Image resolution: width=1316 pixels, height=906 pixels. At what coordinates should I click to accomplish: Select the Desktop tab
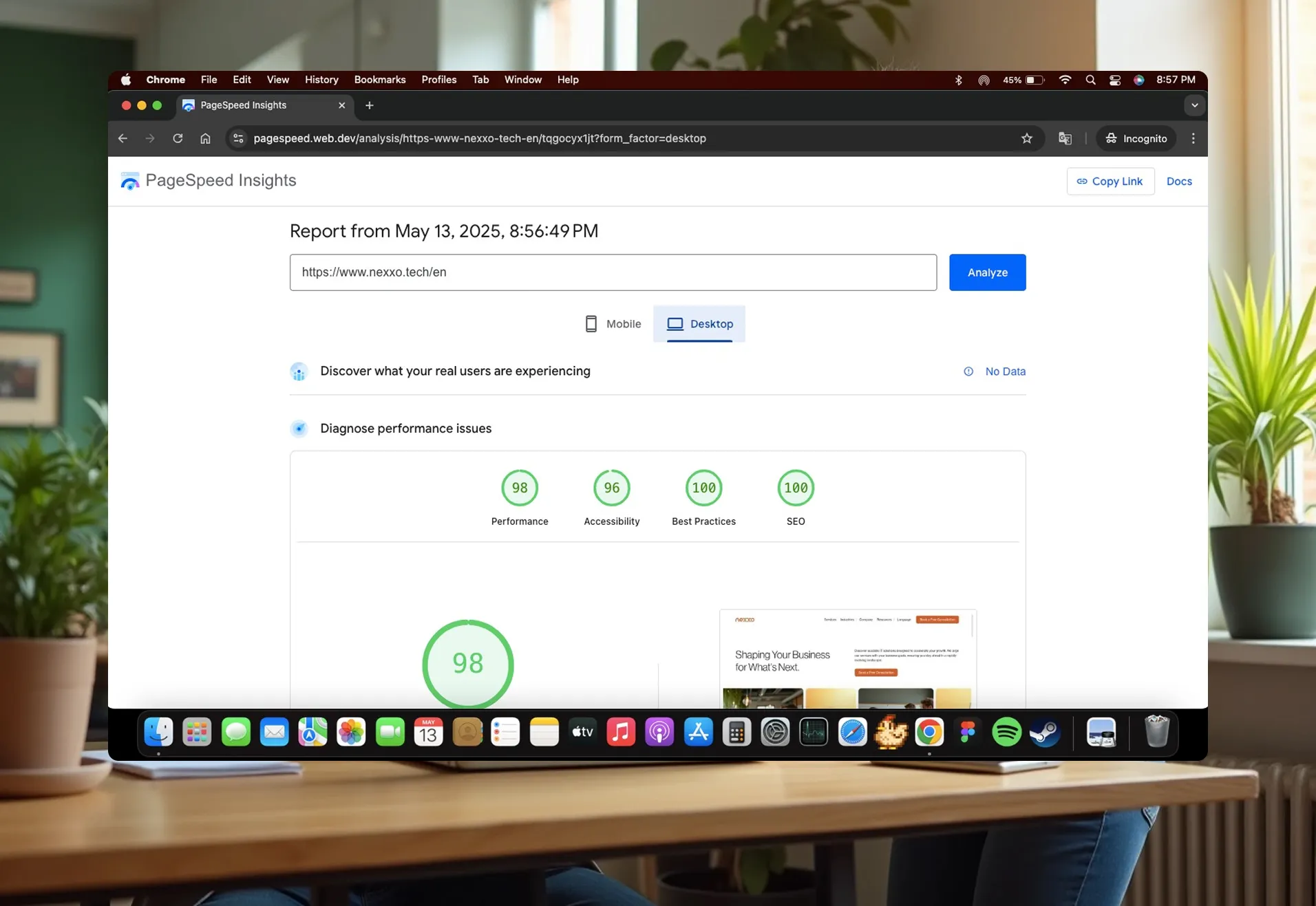[699, 324]
